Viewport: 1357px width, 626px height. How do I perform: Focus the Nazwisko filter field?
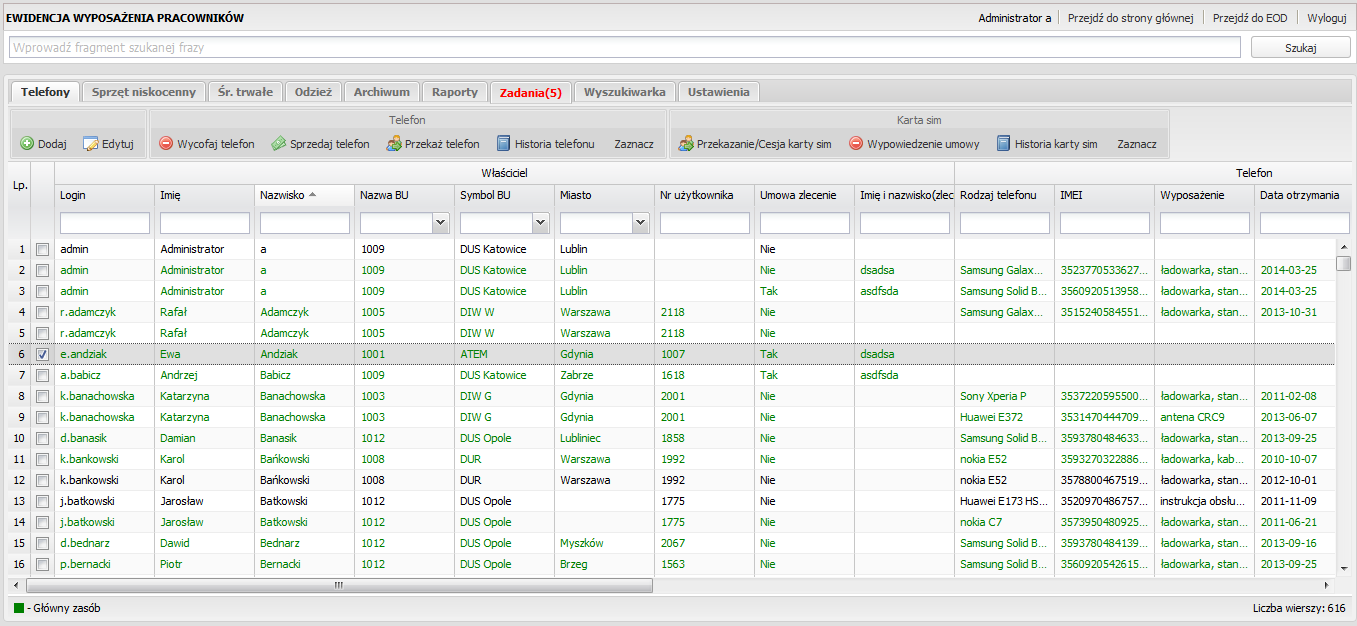click(305, 223)
